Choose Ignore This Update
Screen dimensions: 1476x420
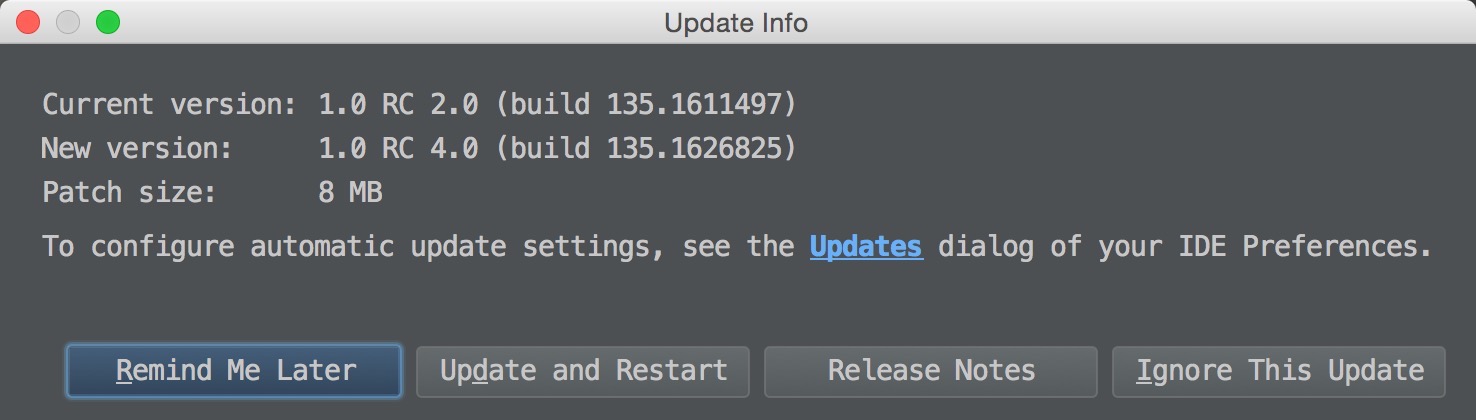1279,372
